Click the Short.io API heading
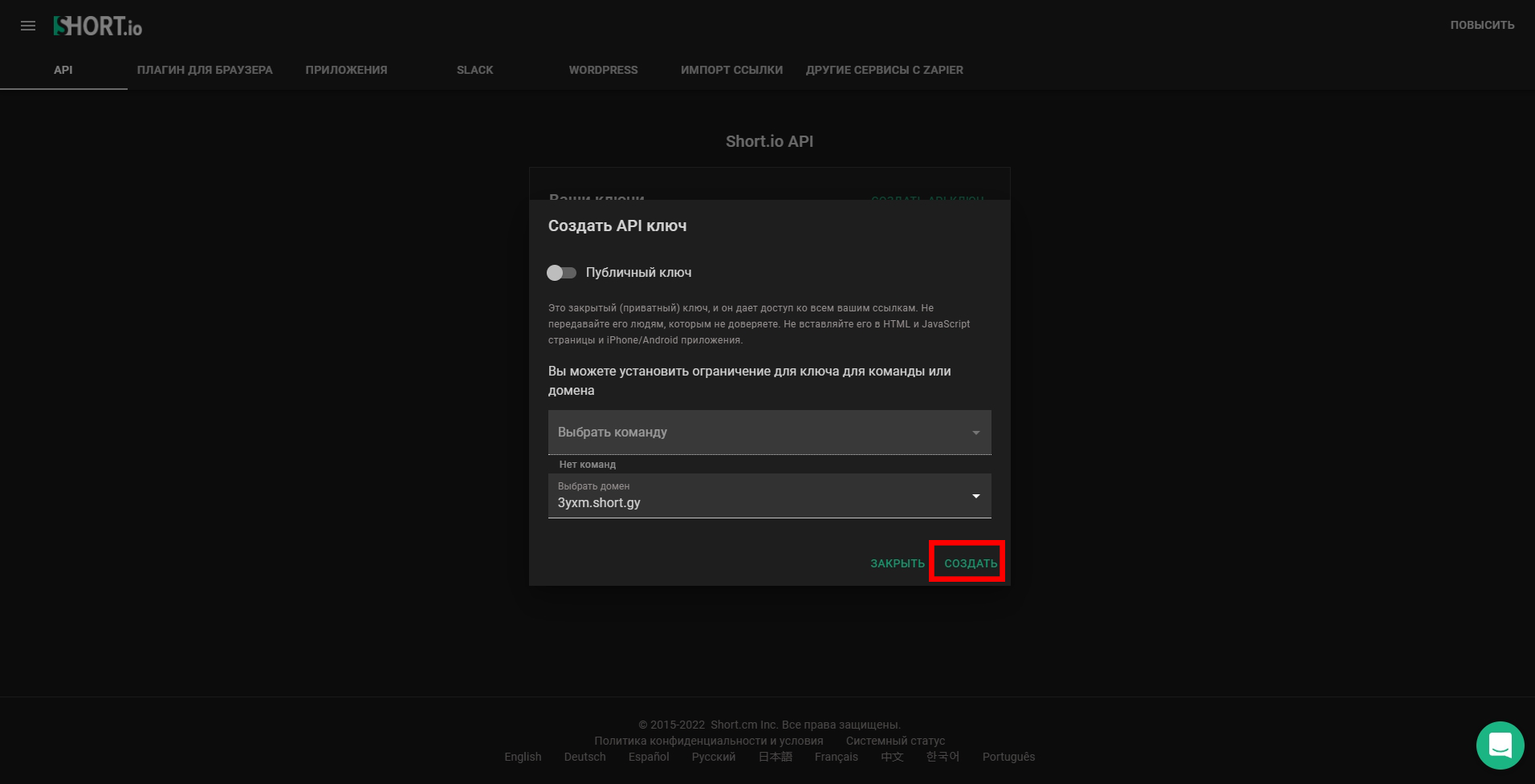The image size is (1535, 784). coord(769,141)
